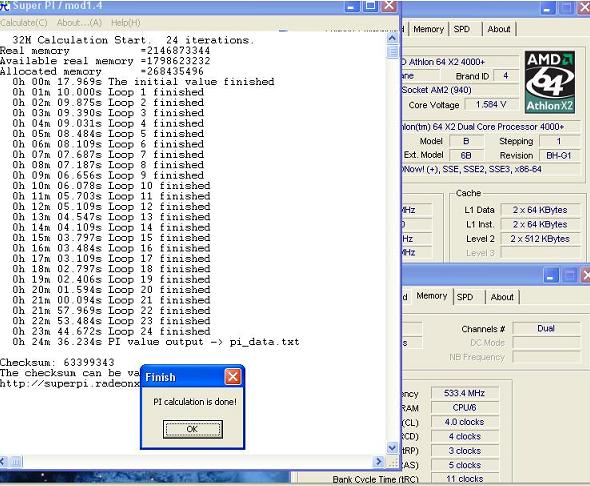
Task: Click the RCD value 4 clocks
Action: [464, 436]
